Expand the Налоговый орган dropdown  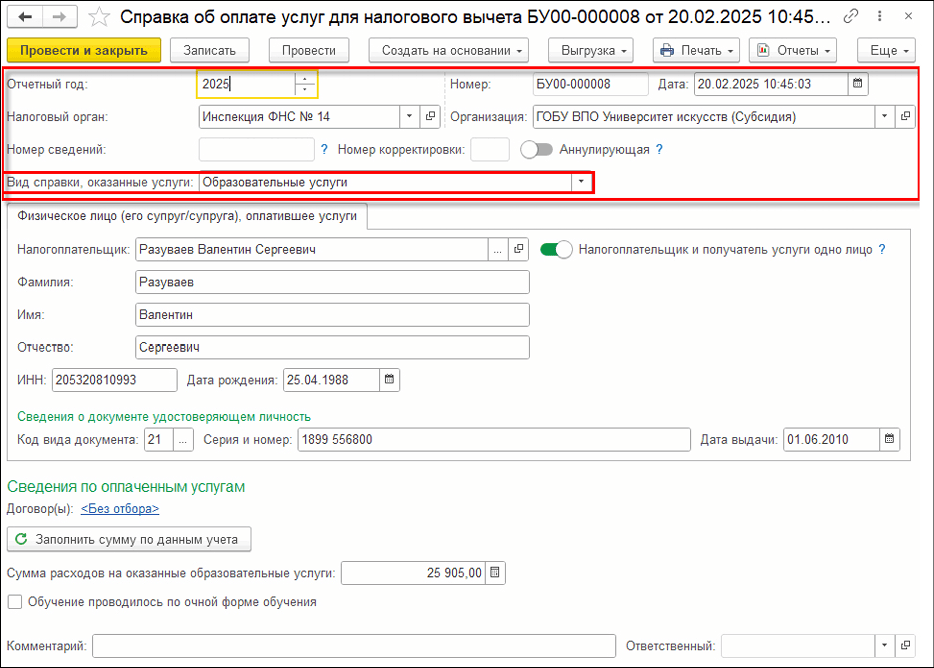(409, 117)
